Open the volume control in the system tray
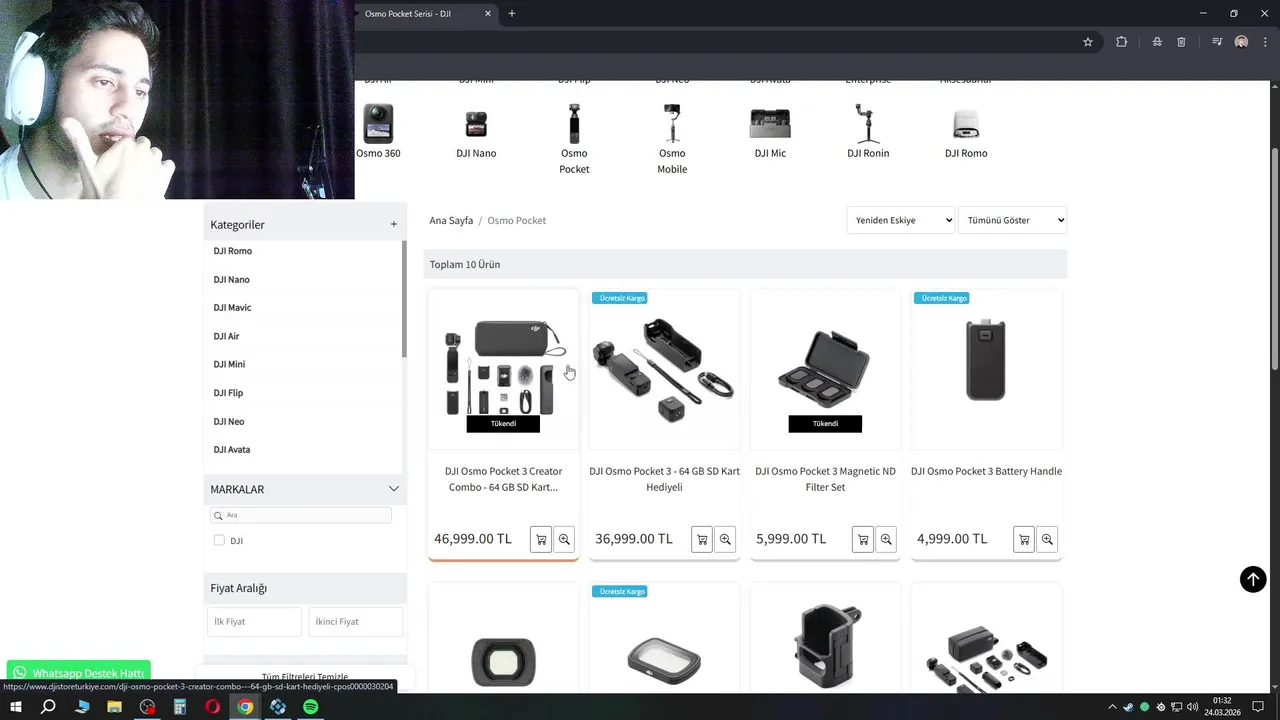The width and height of the screenshot is (1280, 720). (x=1192, y=707)
